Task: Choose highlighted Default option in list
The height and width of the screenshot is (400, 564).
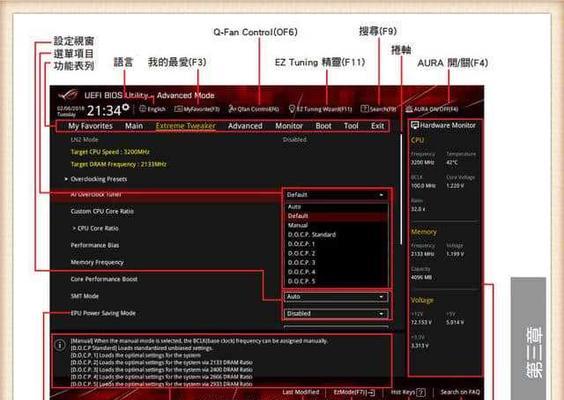Action: (x=336, y=216)
